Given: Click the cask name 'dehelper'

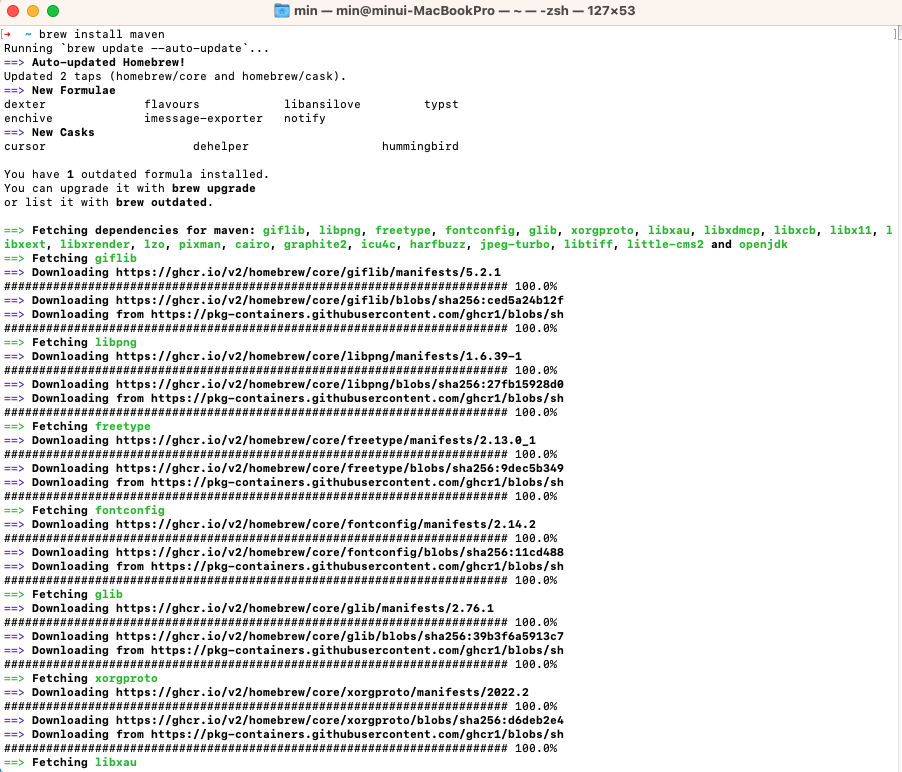Looking at the screenshot, I should [221, 146].
